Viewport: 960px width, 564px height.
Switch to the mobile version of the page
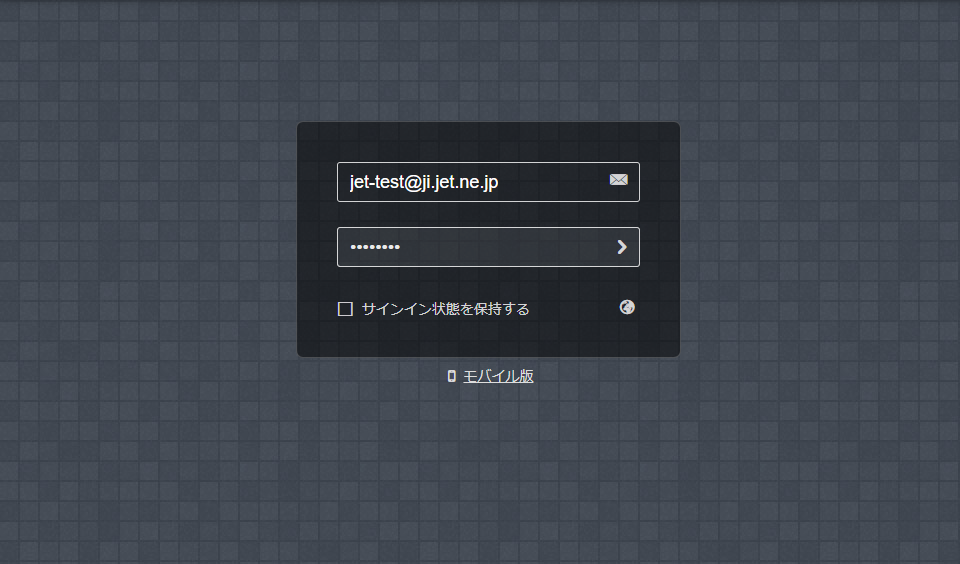point(498,376)
